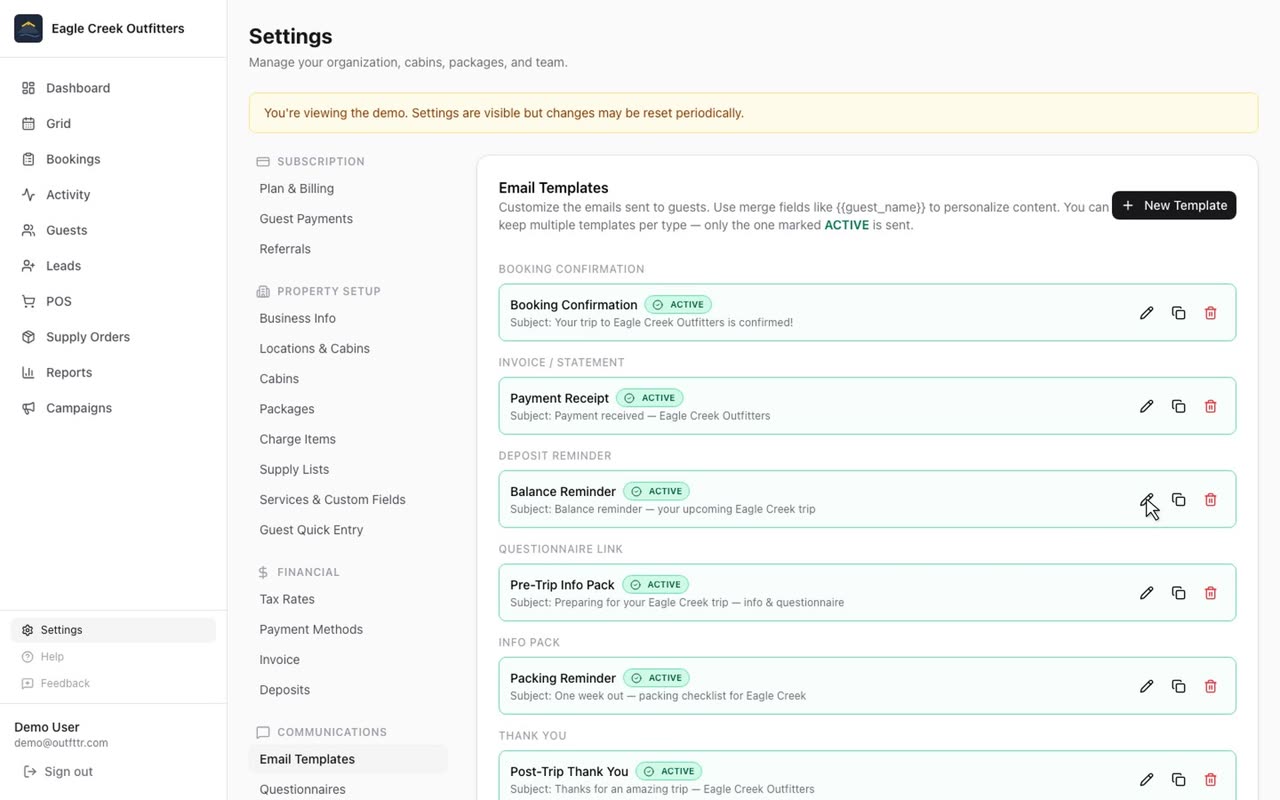
Task: Open the Settings item in the sidebar
Action: pos(113,630)
